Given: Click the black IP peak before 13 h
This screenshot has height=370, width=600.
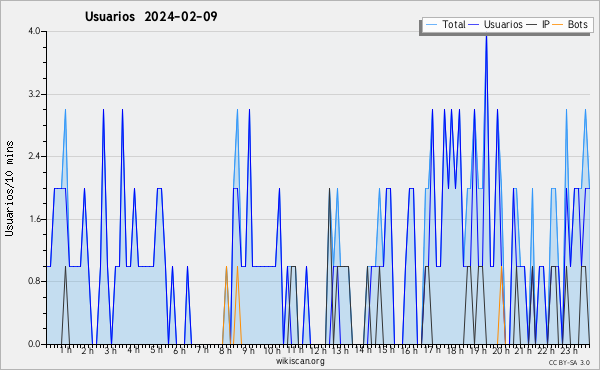Looking at the screenshot, I should [x=329, y=189].
